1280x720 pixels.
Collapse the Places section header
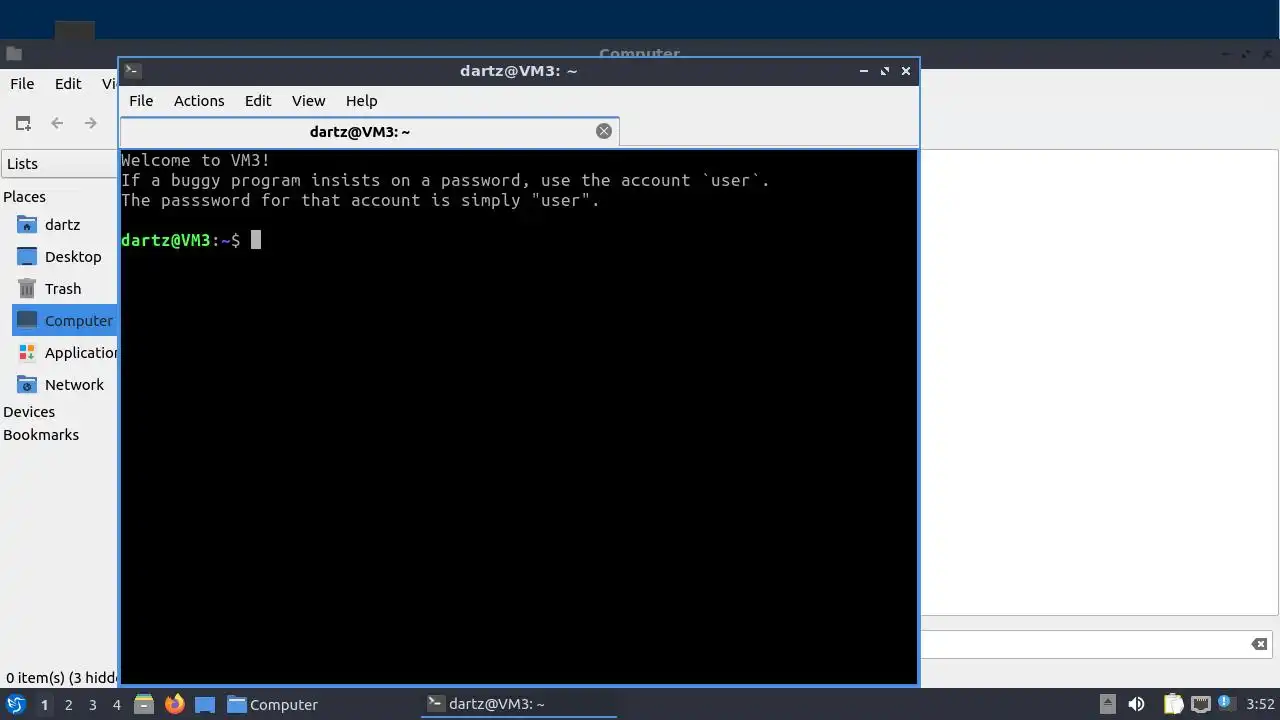pyautogui.click(x=25, y=197)
